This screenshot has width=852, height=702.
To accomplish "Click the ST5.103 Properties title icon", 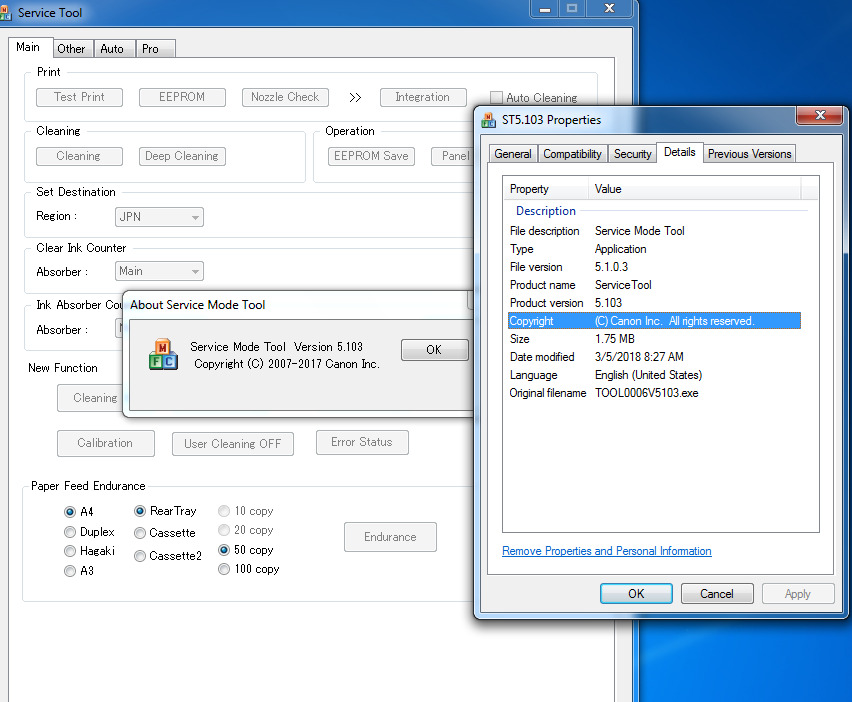I will point(488,120).
